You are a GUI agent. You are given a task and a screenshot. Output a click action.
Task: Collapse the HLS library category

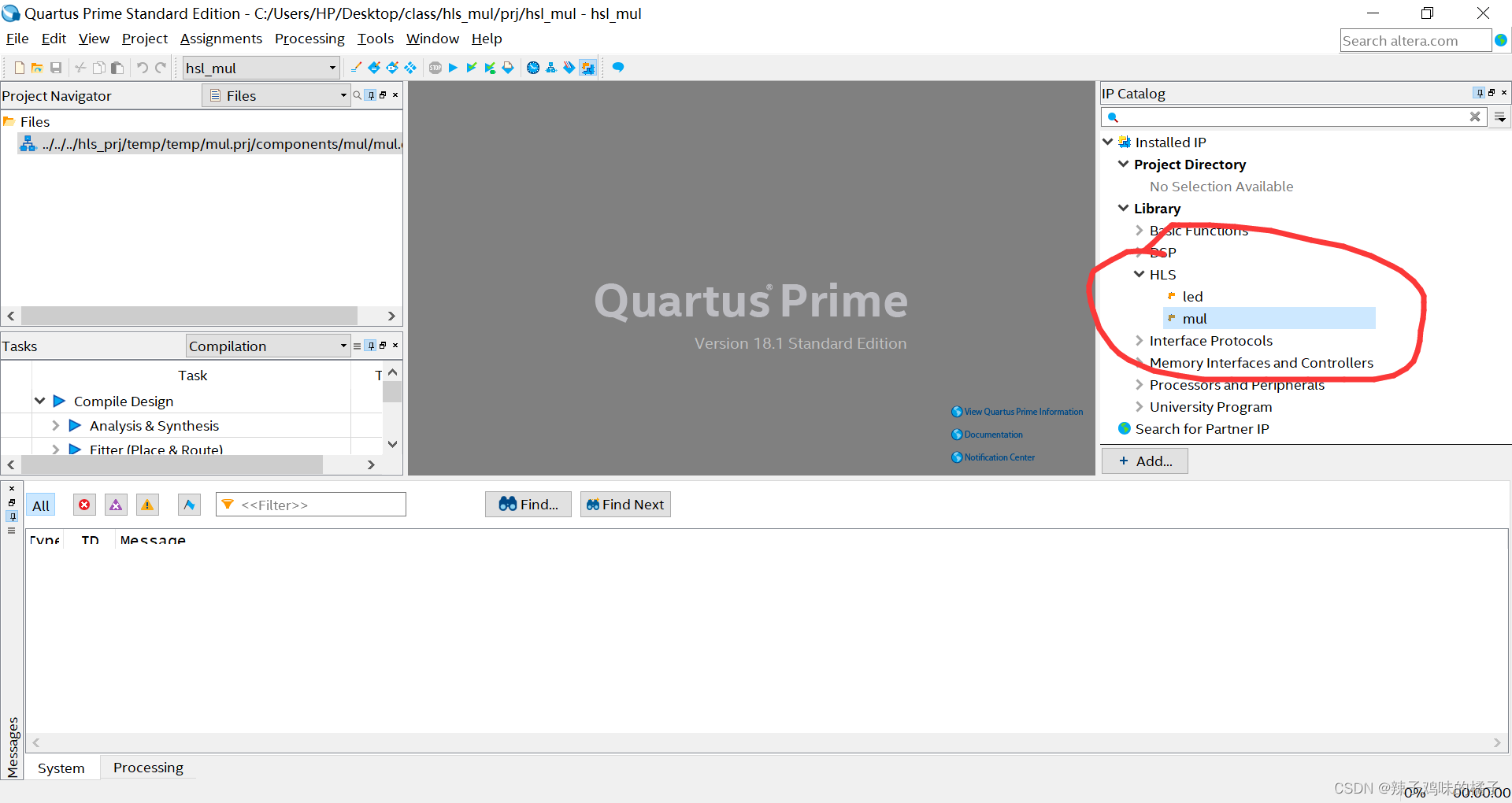point(1140,274)
